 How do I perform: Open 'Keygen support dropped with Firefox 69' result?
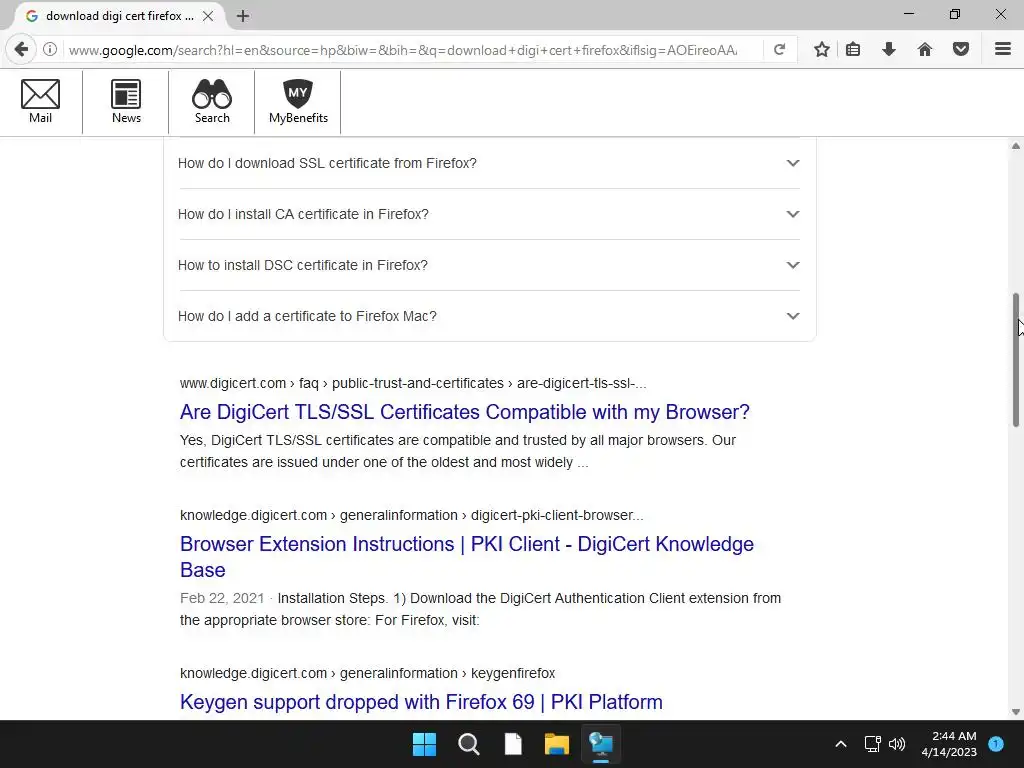[x=421, y=702]
